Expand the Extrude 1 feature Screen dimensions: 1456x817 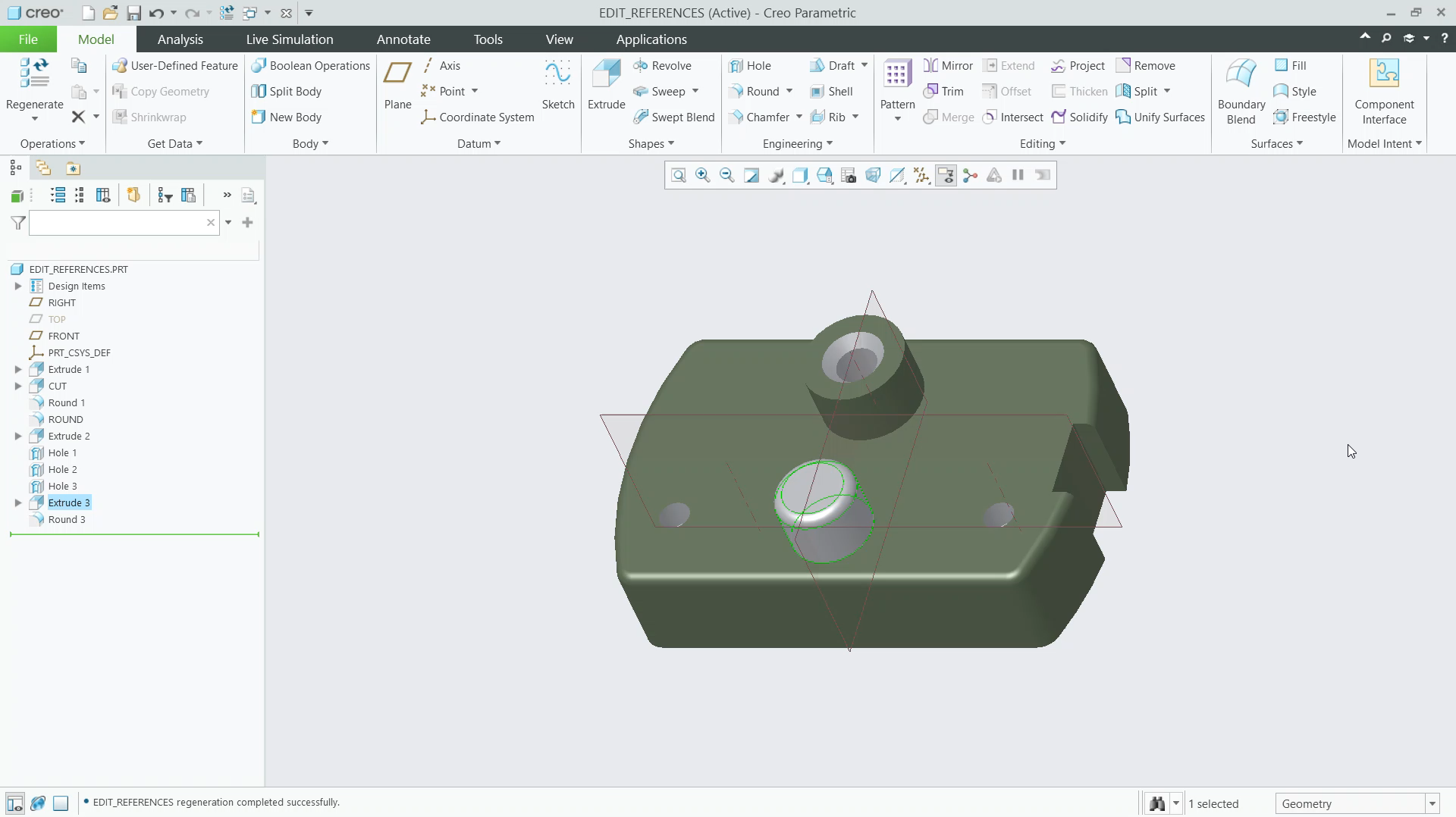click(x=18, y=370)
